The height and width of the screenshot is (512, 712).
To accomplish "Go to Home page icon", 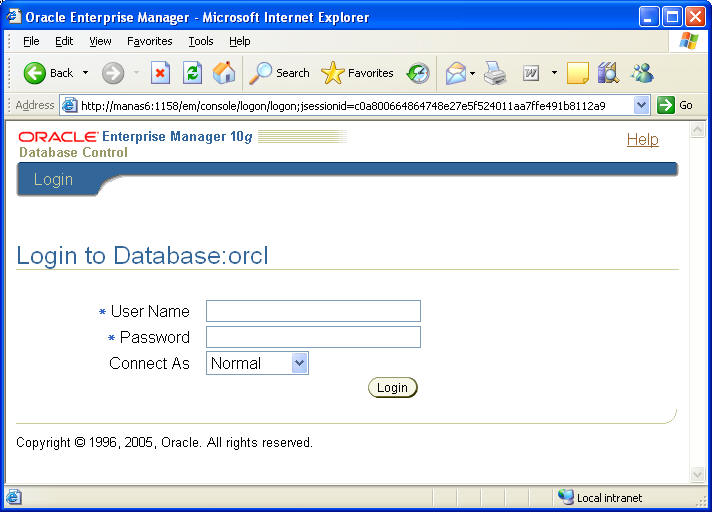I will point(224,73).
